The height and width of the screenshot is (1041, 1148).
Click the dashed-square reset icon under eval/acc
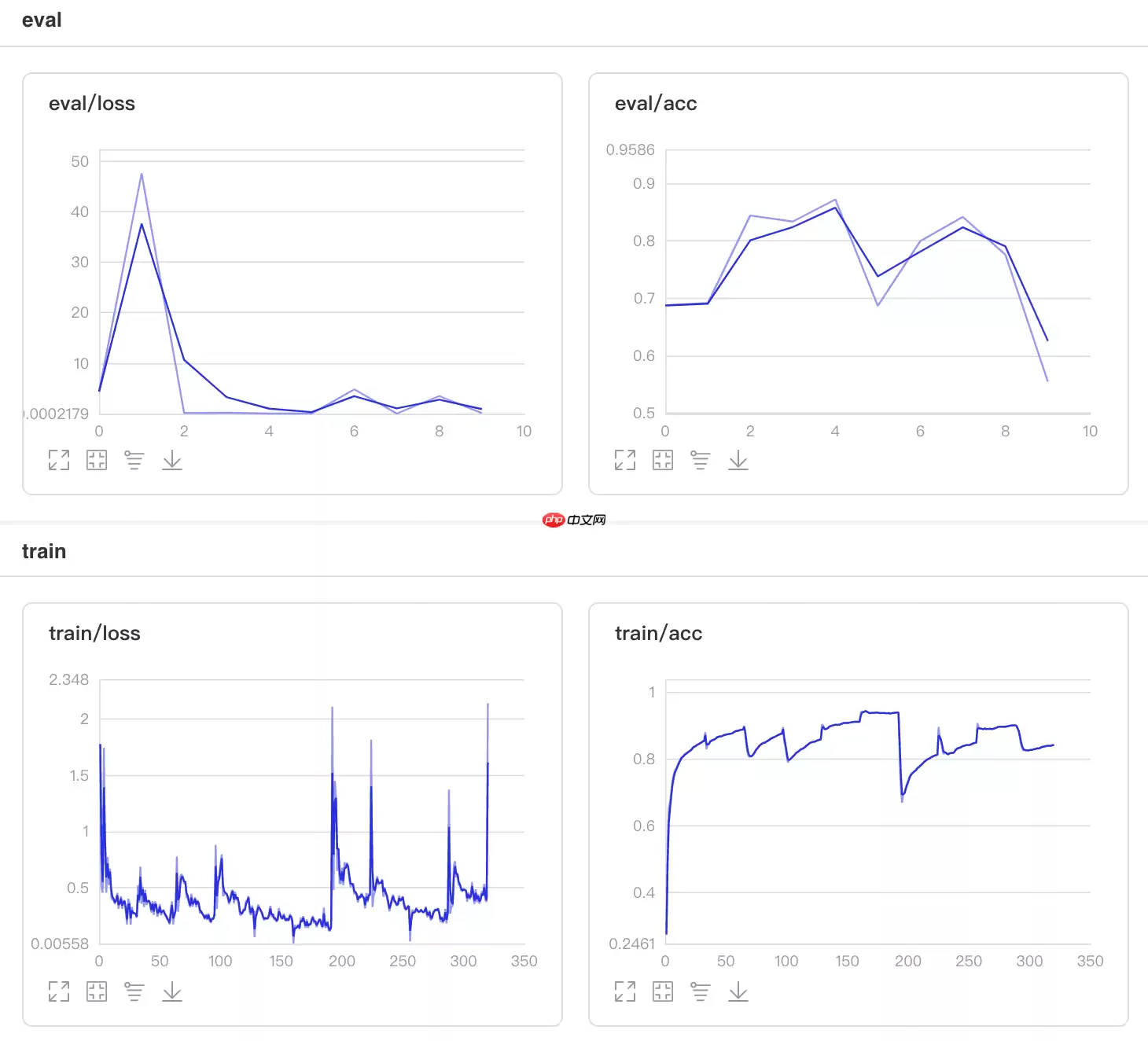point(663,460)
